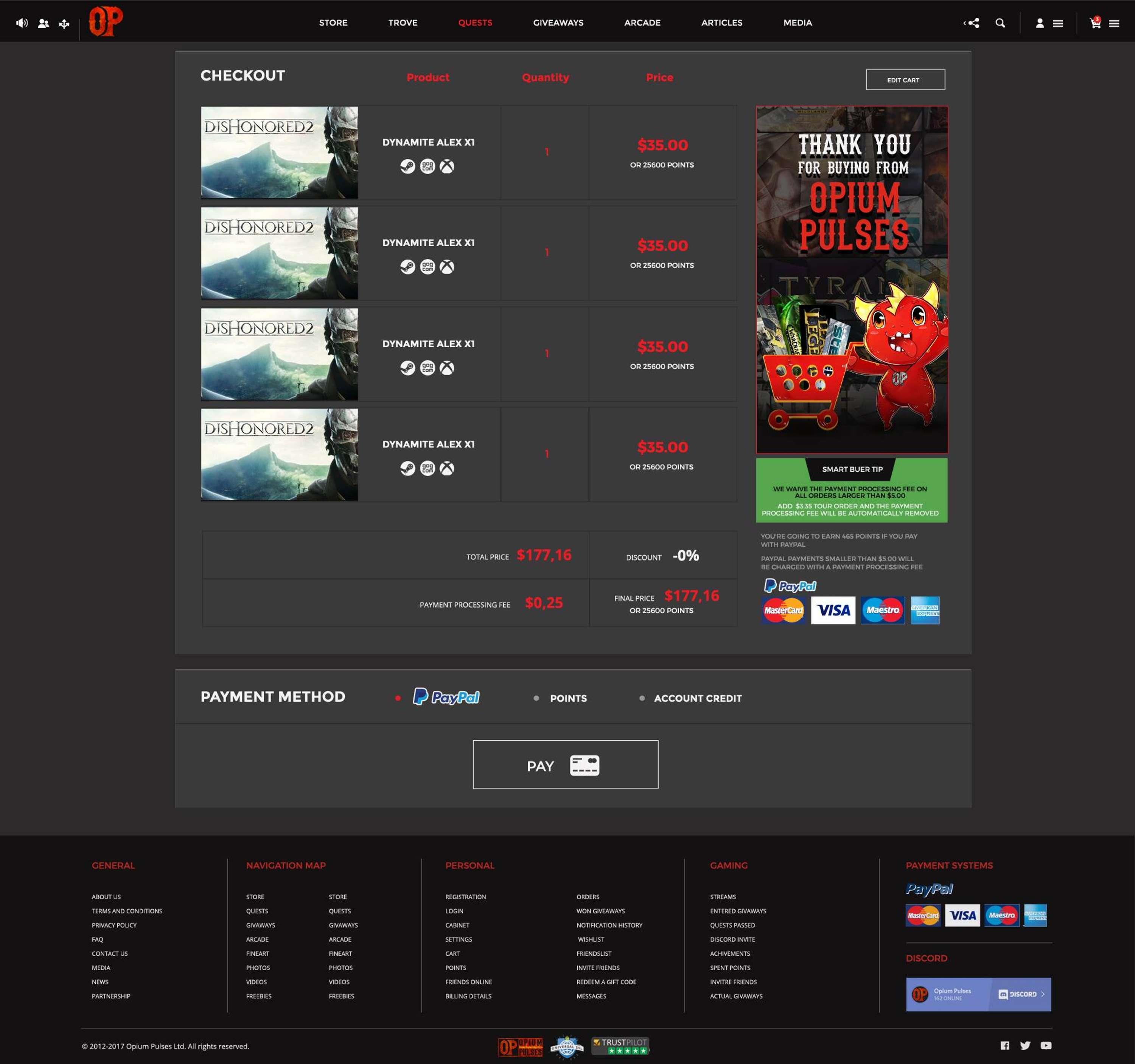
Task: Click Thank You Opium Pulses banner
Action: 852,280
